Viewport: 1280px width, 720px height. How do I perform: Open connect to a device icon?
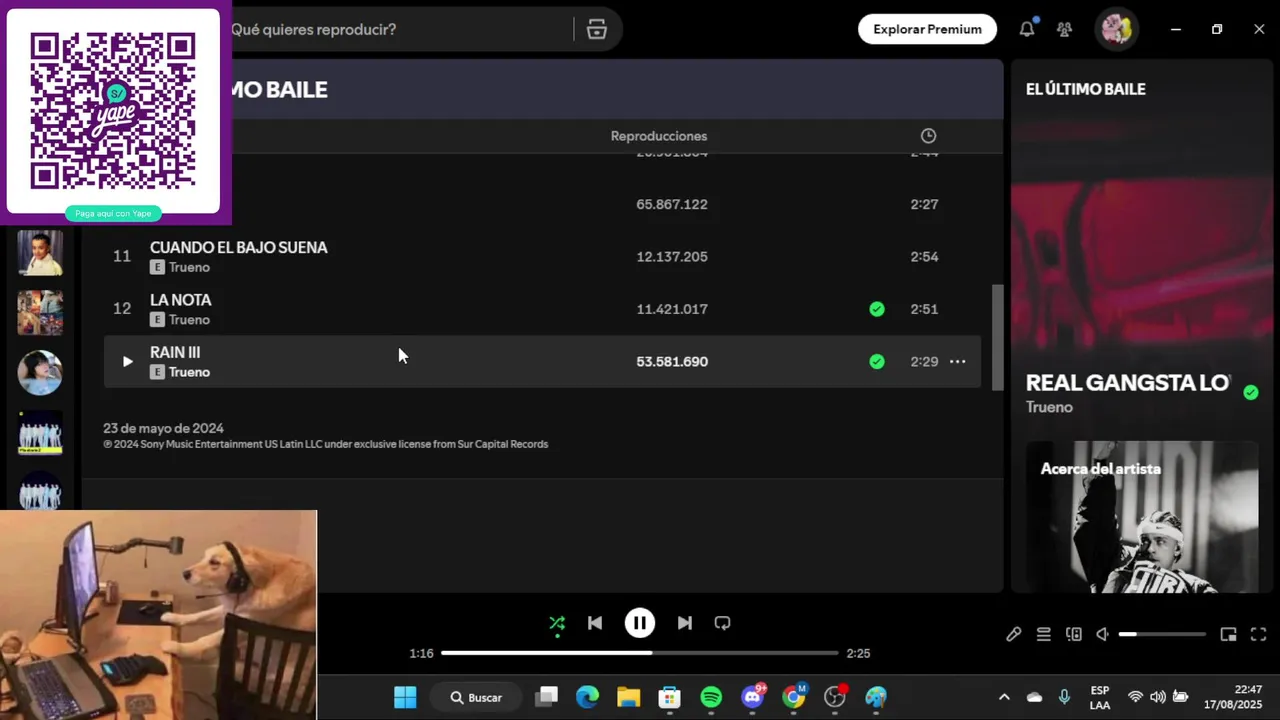point(1073,634)
